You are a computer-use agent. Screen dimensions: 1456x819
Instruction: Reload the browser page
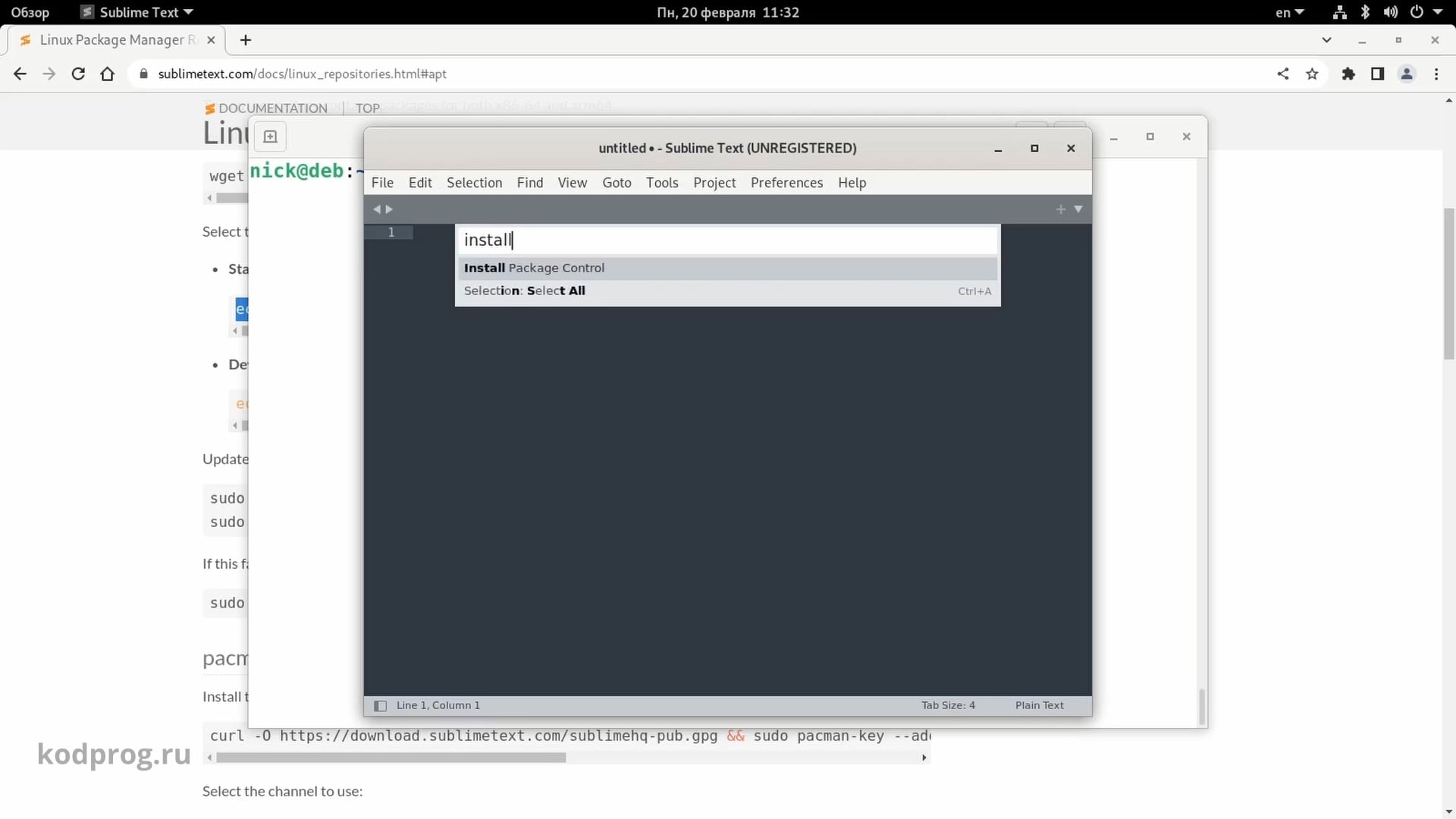[78, 74]
